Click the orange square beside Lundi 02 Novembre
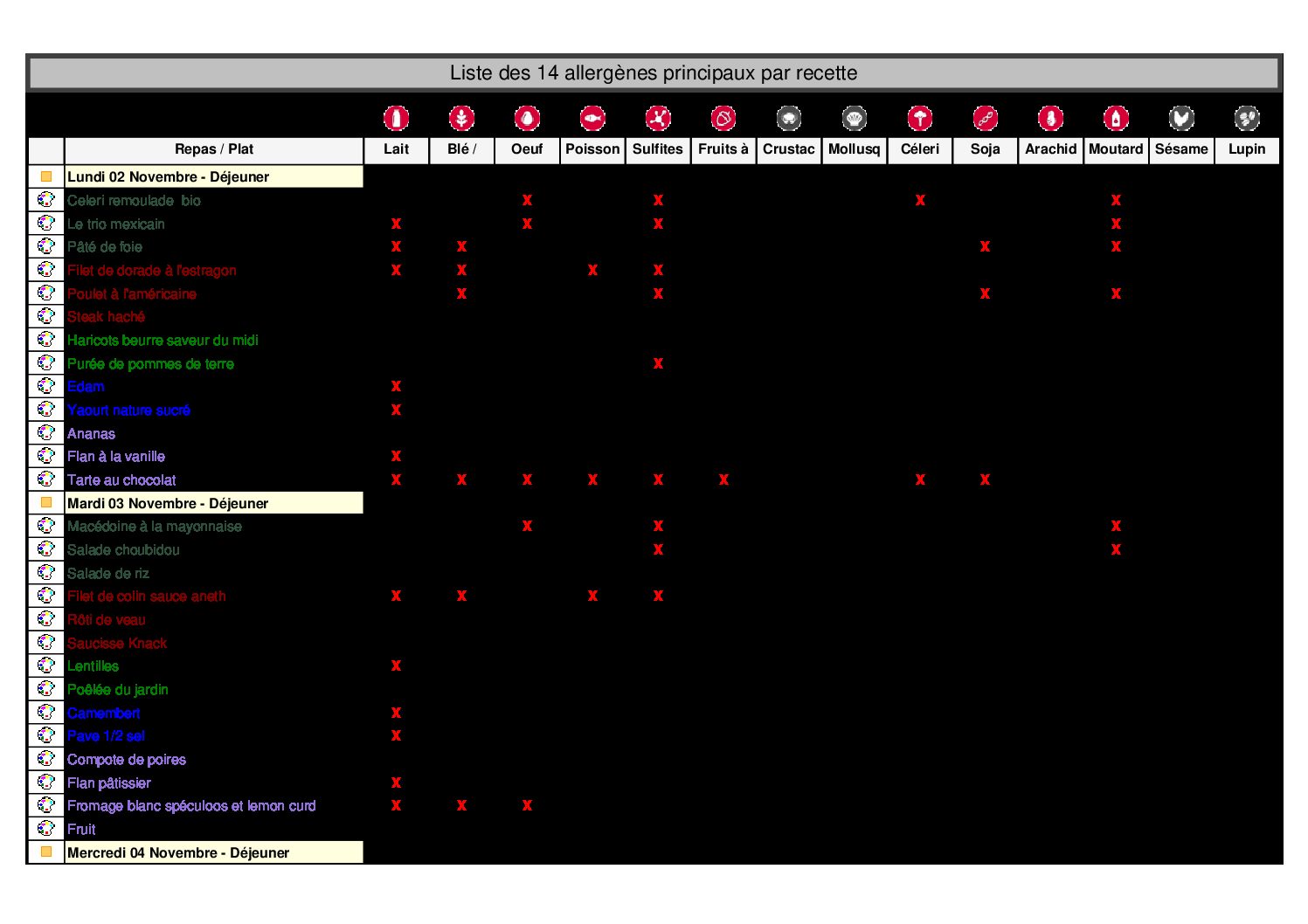The height and width of the screenshot is (924, 1308). (46, 176)
